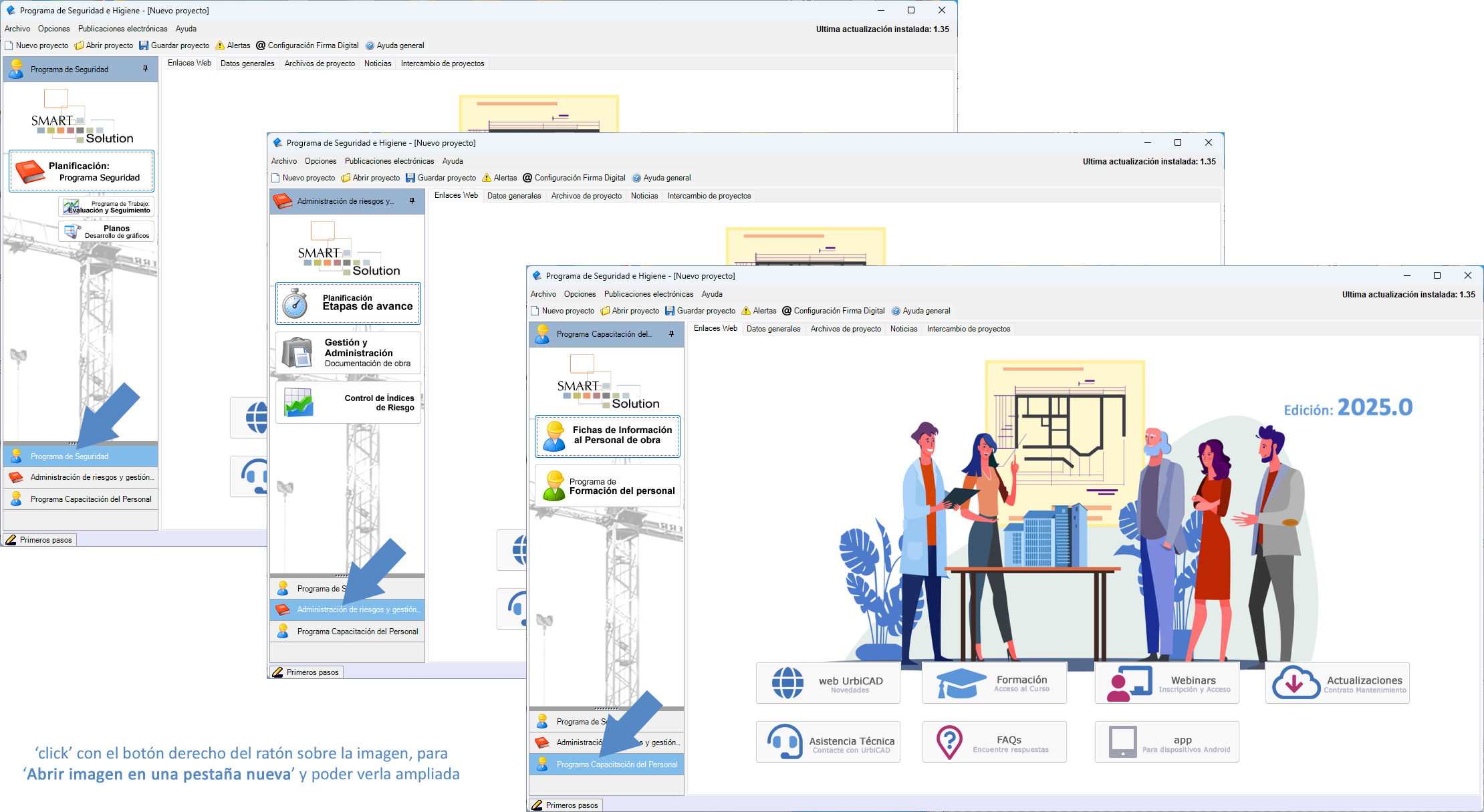The width and height of the screenshot is (1484, 812).
Task: Open Ayuda general in back window toolbar
Action: click(395, 45)
